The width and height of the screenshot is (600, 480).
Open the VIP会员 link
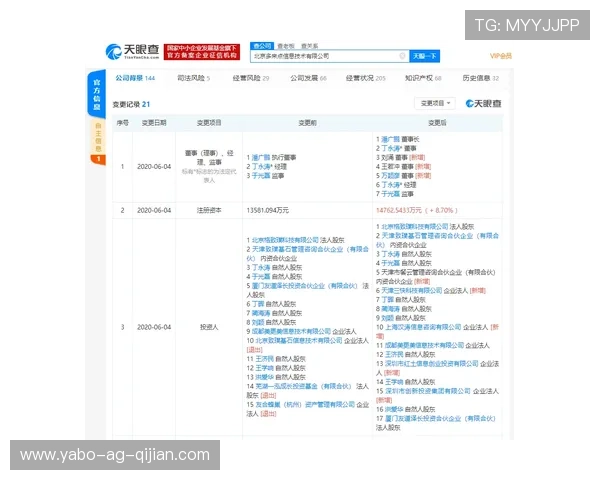point(501,56)
